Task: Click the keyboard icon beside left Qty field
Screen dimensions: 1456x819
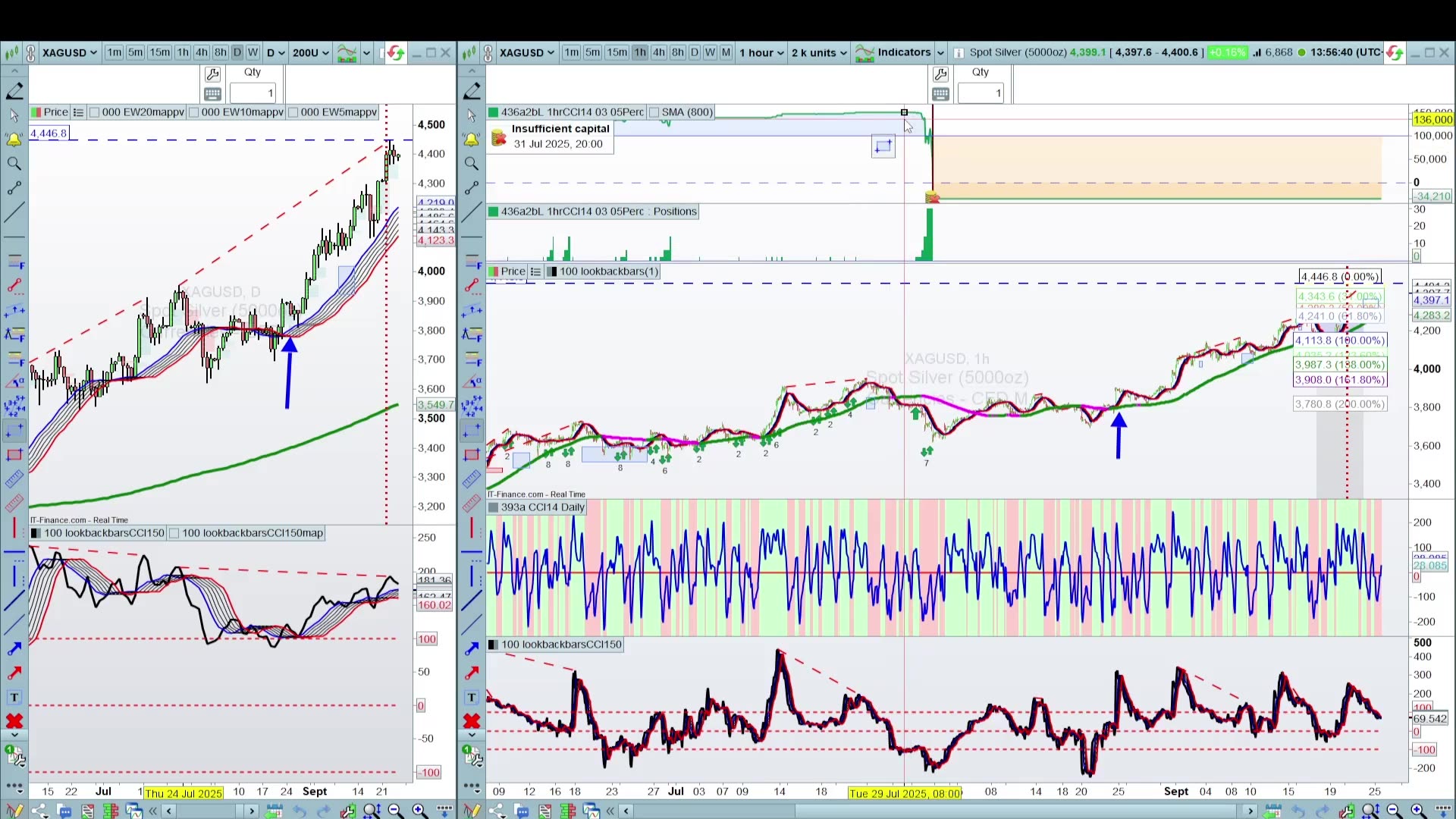Action: [212, 93]
